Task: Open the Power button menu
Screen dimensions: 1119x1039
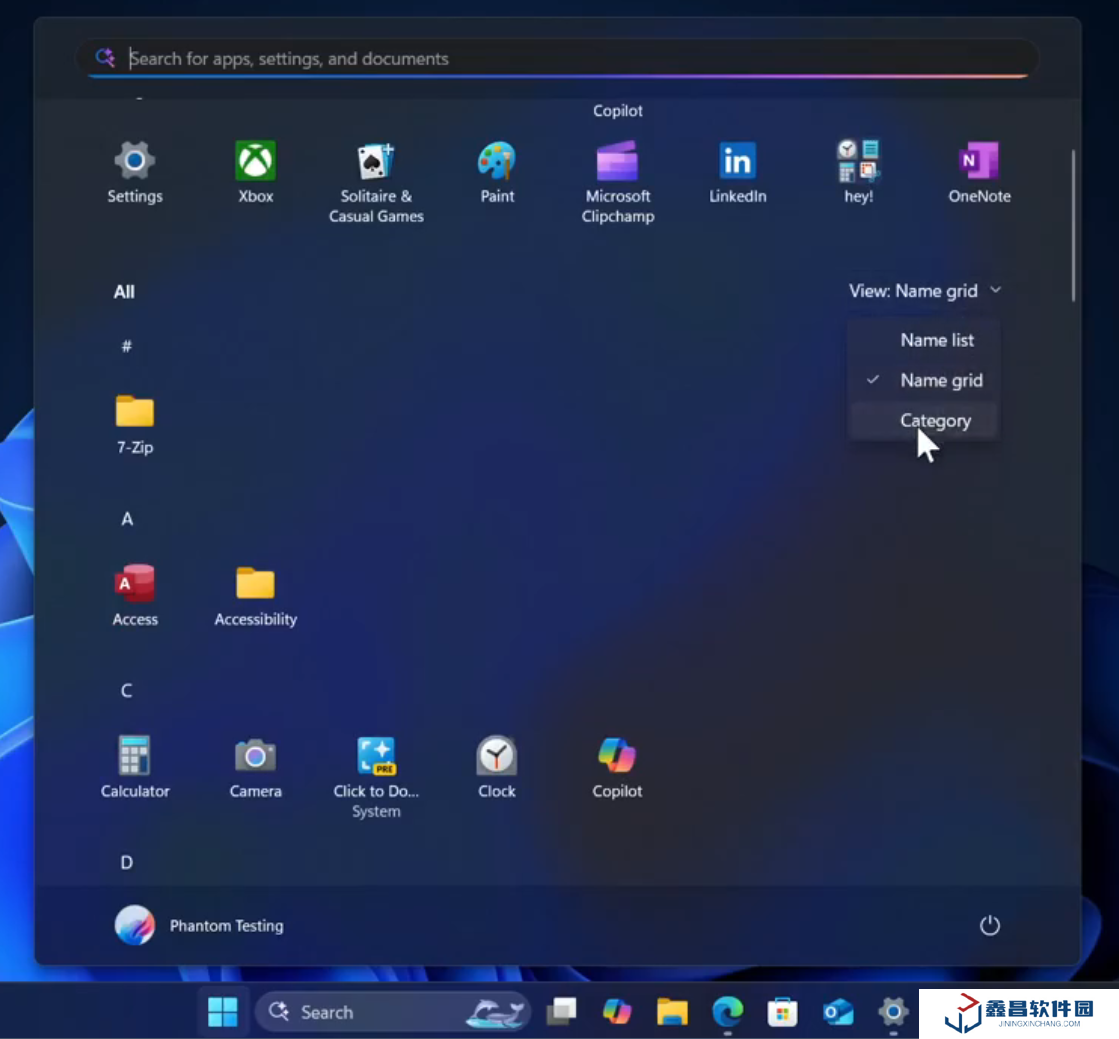Action: click(989, 926)
